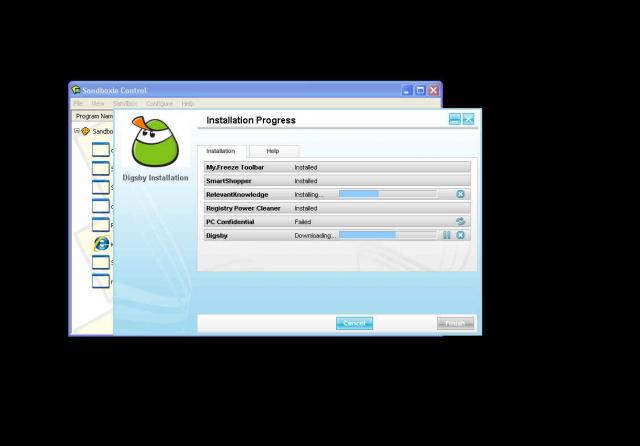This screenshot has width=640, height=446.
Task: Open the File menu in Sandboxie Control
Action: point(78,104)
